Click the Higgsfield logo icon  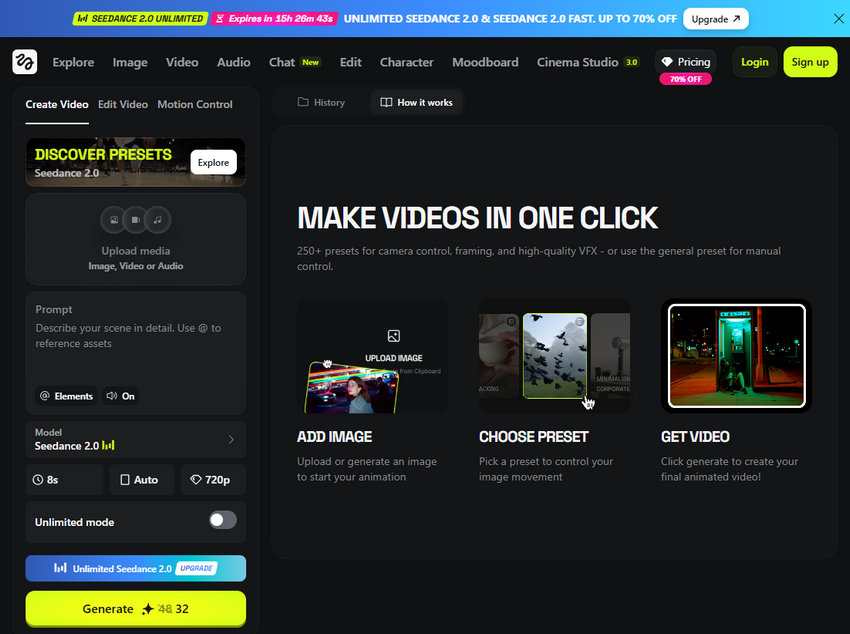point(25,62)
